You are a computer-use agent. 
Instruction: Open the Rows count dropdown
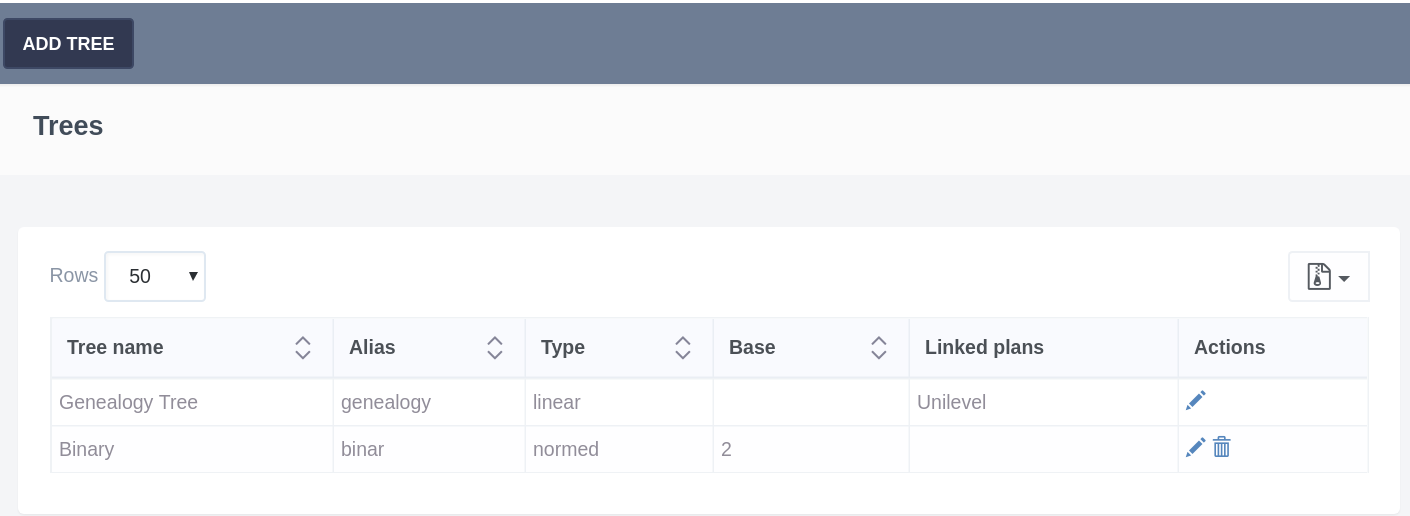point(155,276)
